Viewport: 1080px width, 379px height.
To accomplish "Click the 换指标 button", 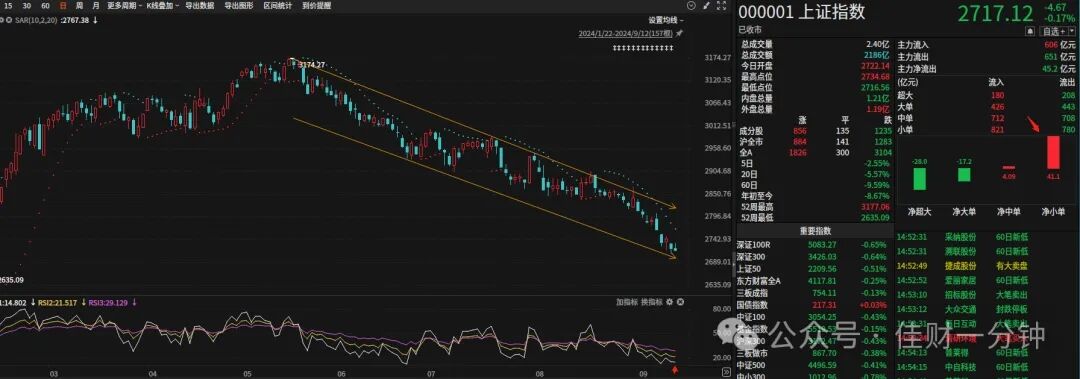I will (652, 302).
